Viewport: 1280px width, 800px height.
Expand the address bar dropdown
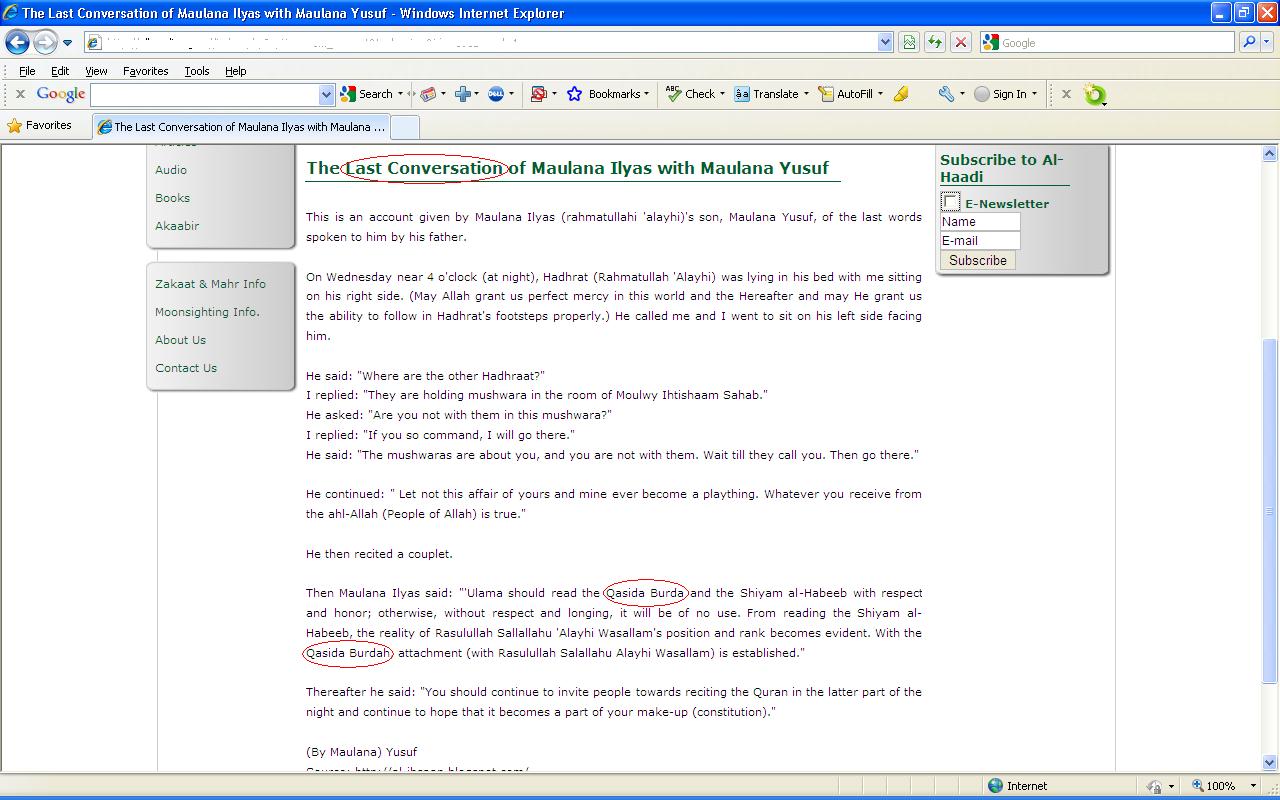(885, 42)
